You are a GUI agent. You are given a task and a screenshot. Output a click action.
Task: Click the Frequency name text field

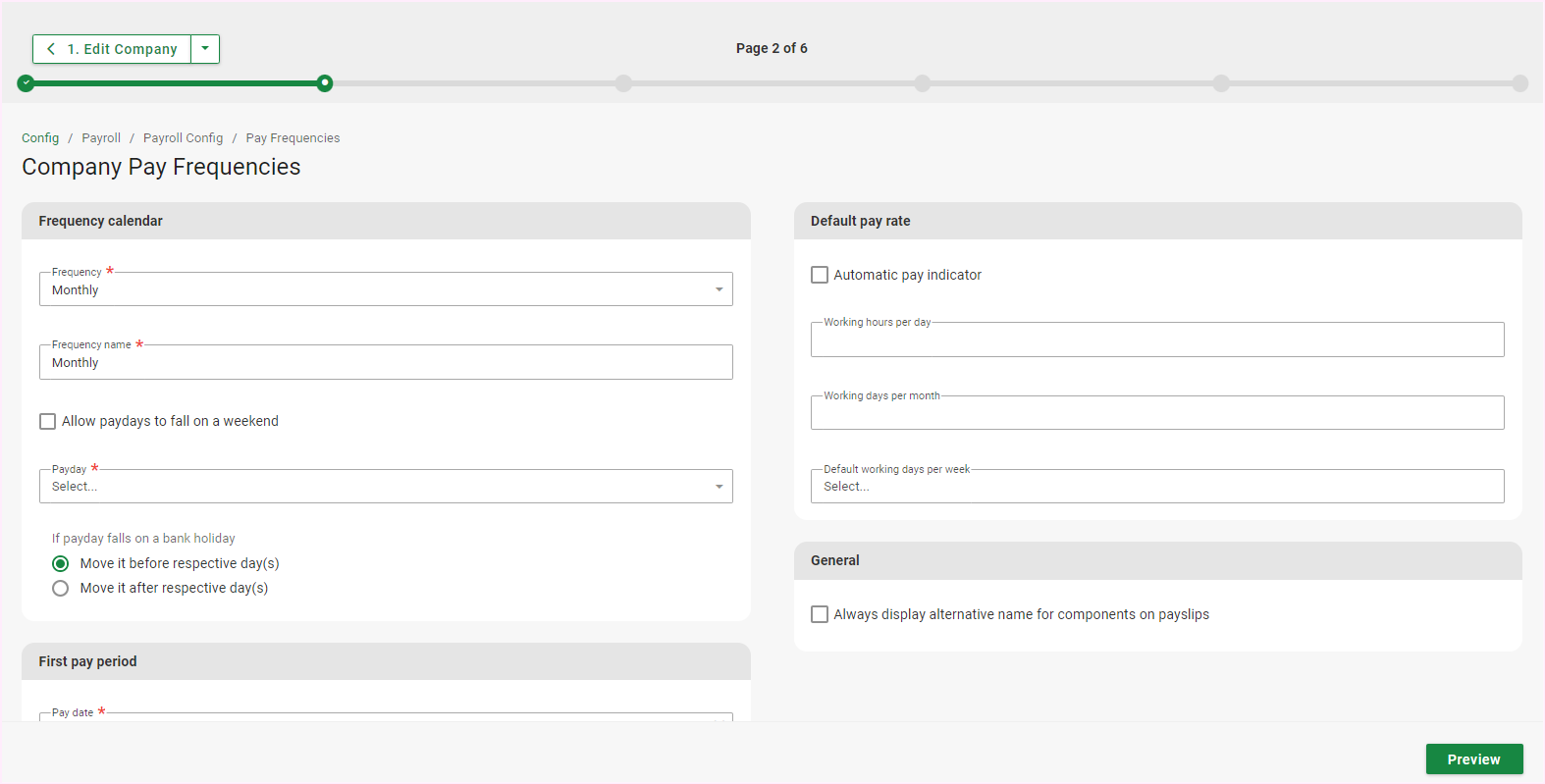386,363
